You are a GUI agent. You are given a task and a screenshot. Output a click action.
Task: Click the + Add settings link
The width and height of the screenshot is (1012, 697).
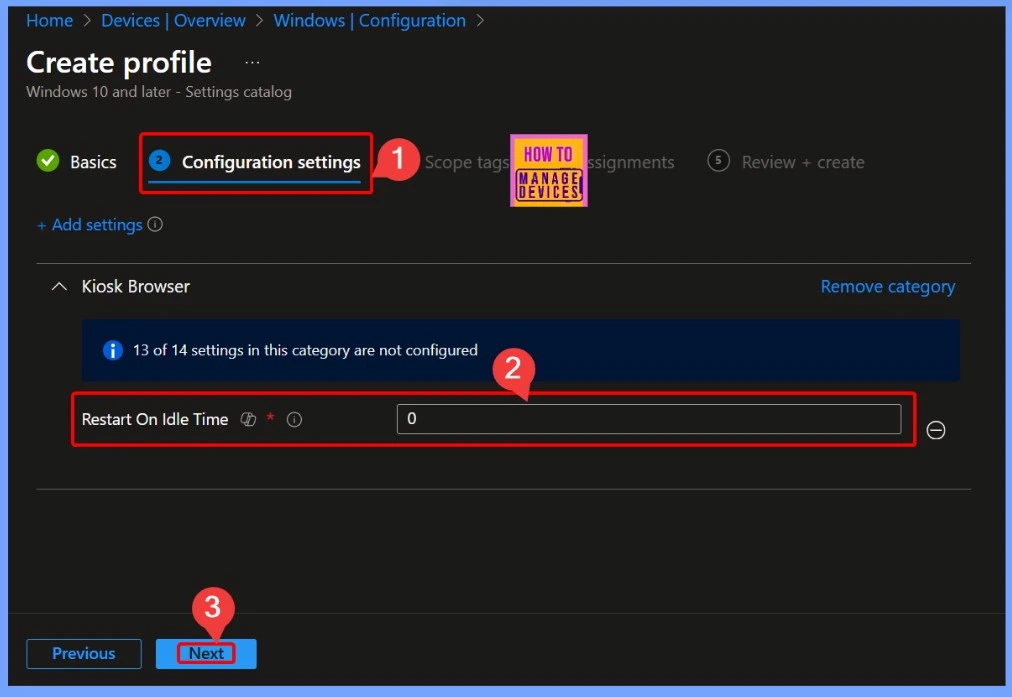(89, 225)
